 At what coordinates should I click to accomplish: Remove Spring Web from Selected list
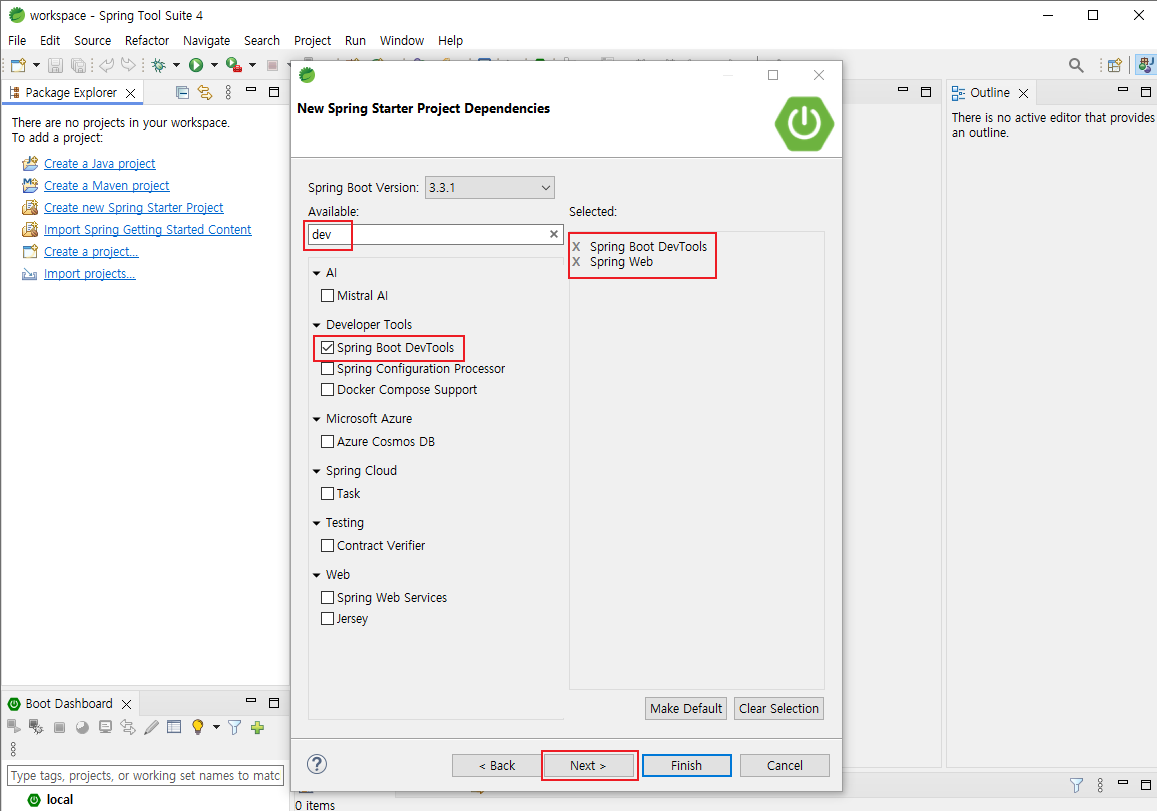coord(576,262)
